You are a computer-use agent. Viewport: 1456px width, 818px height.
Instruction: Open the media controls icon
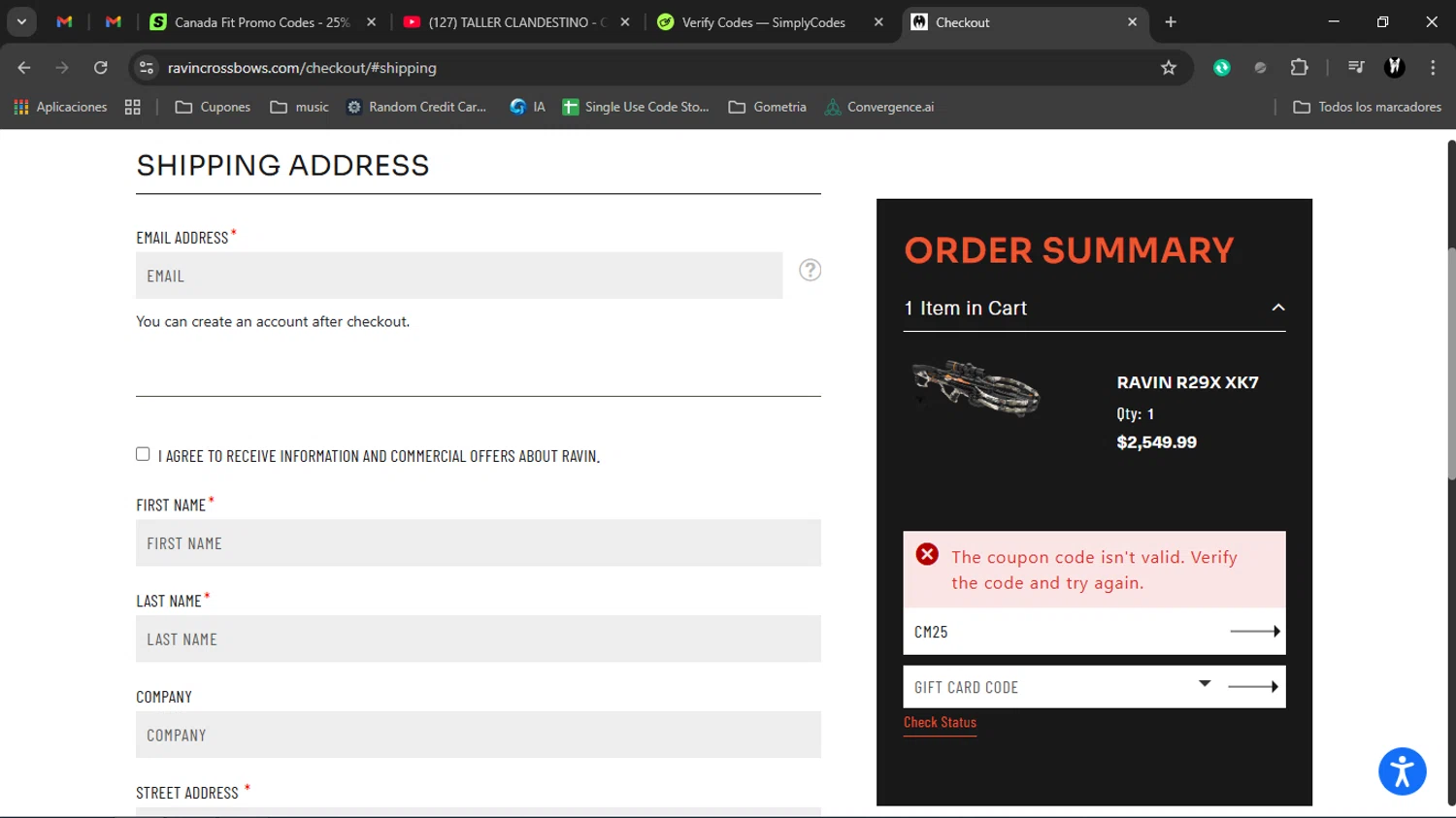point(1356,67)
